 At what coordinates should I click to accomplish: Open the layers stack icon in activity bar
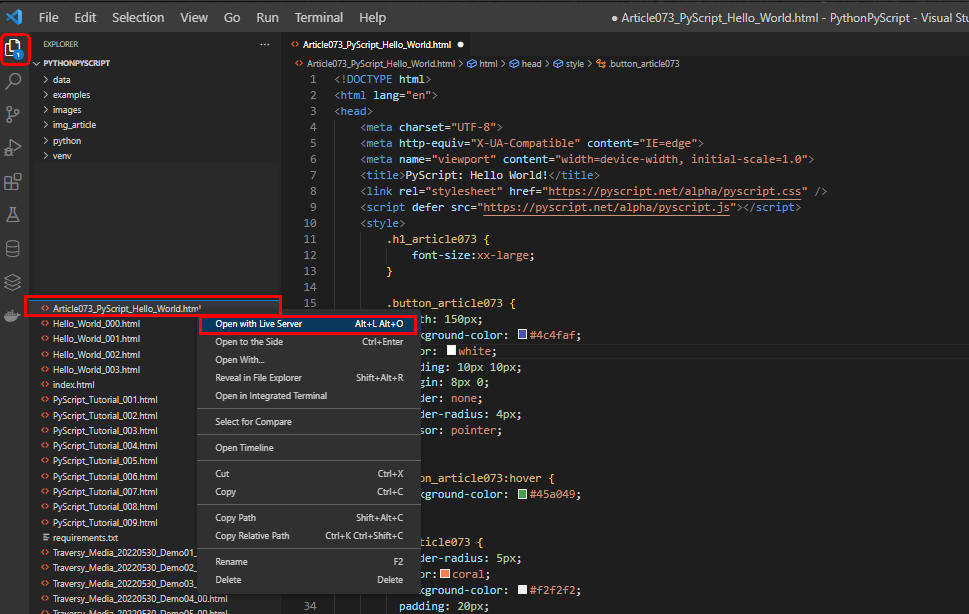pyautogui.click(x=13, y=282)
